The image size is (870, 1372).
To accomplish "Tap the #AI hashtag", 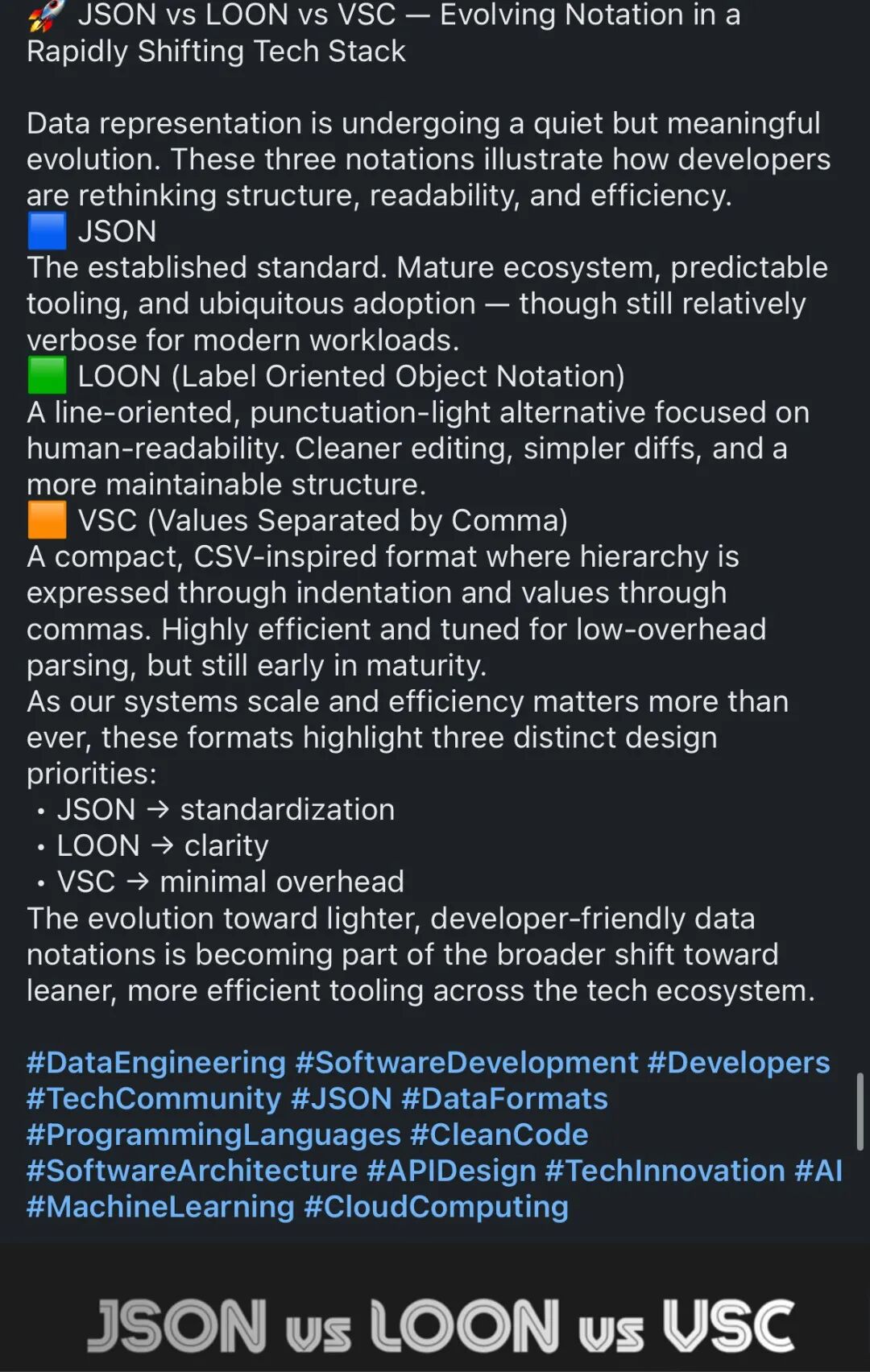I will coord(818,1171).
